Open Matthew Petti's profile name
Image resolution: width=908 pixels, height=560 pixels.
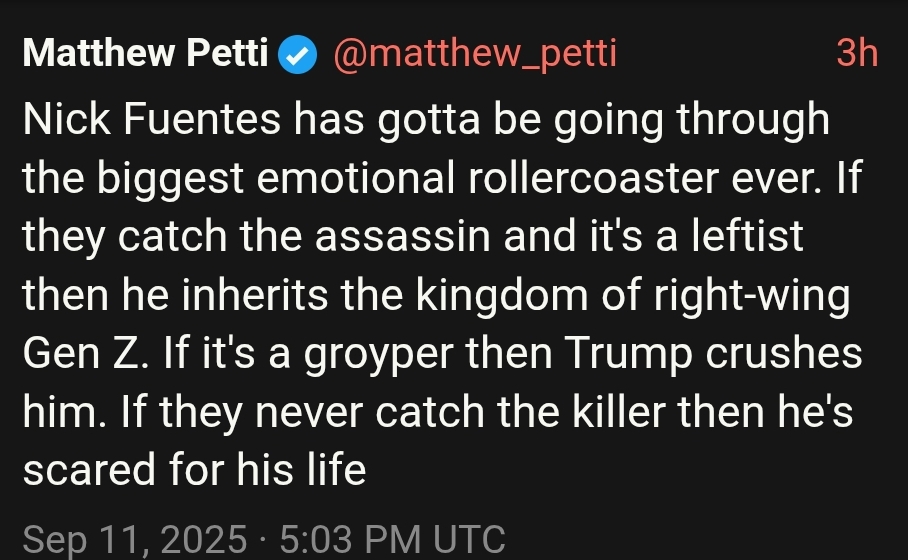coord(145,53)
